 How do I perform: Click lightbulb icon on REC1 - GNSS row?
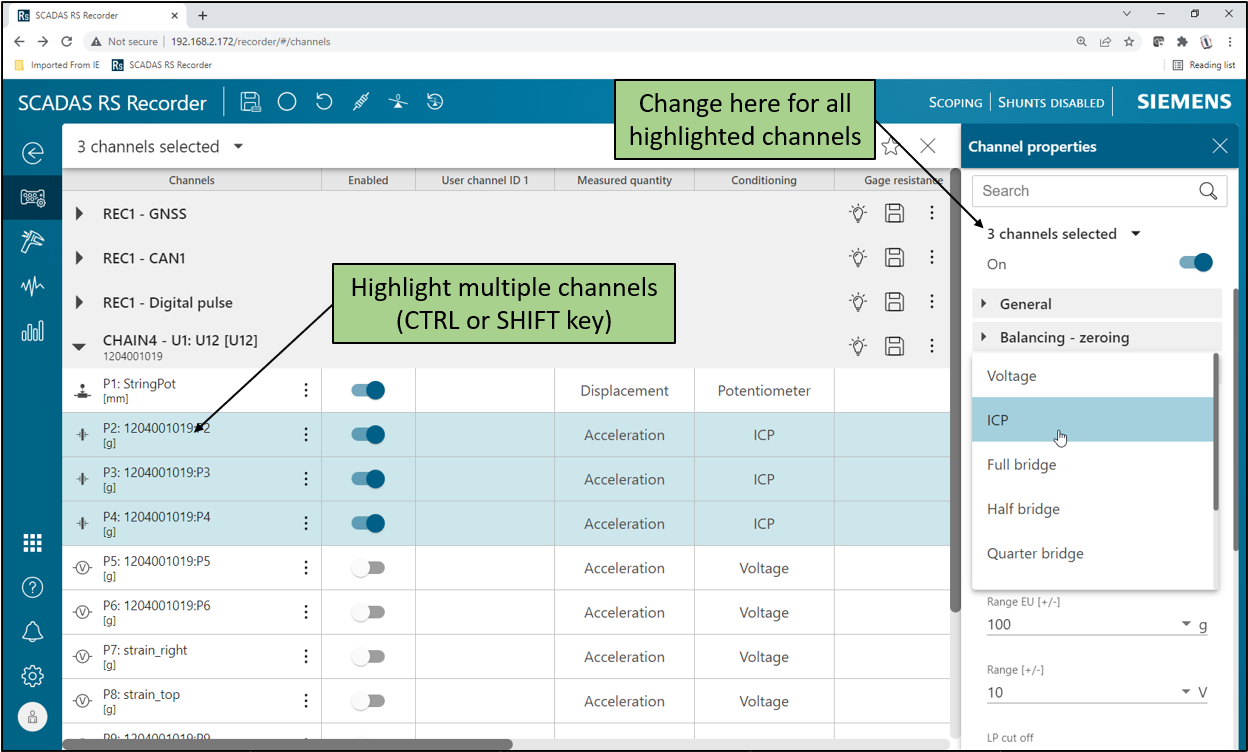[x=858, y=213]
